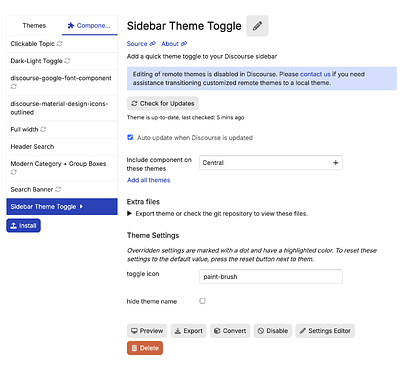Click the red Delete button
402x375 pixels.
coord(145,348)
